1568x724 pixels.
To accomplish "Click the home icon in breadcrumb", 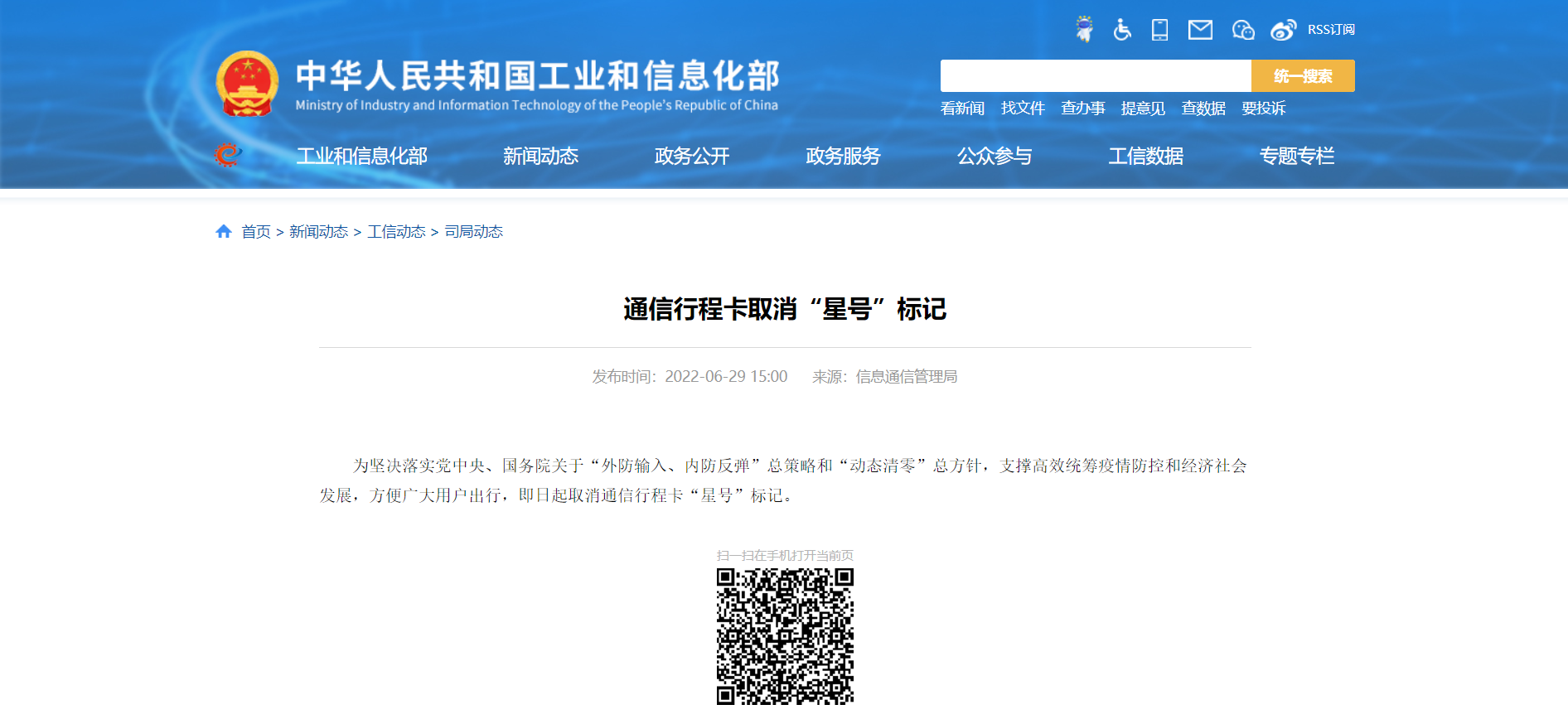I will point(224,232).
